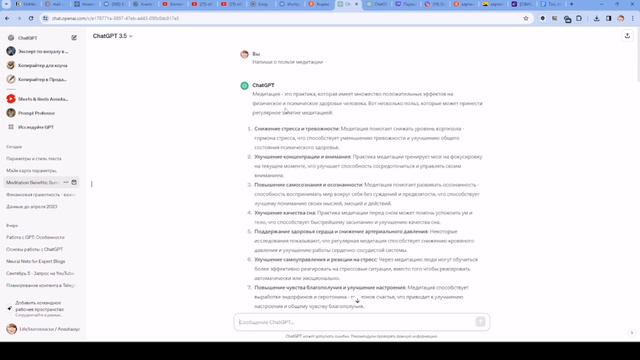Go back with the browser back arrow
Image resolution: width=640 pixels, height=360 pixels.
coord(7,18)
